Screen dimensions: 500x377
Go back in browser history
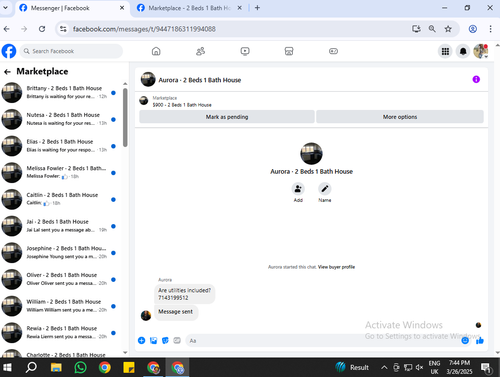7,29
